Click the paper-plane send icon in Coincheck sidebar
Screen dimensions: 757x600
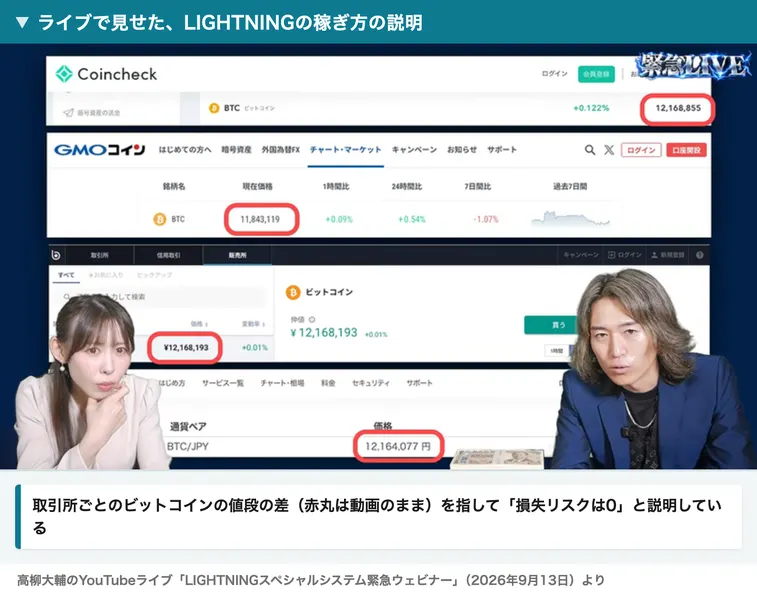pos(69,112)
